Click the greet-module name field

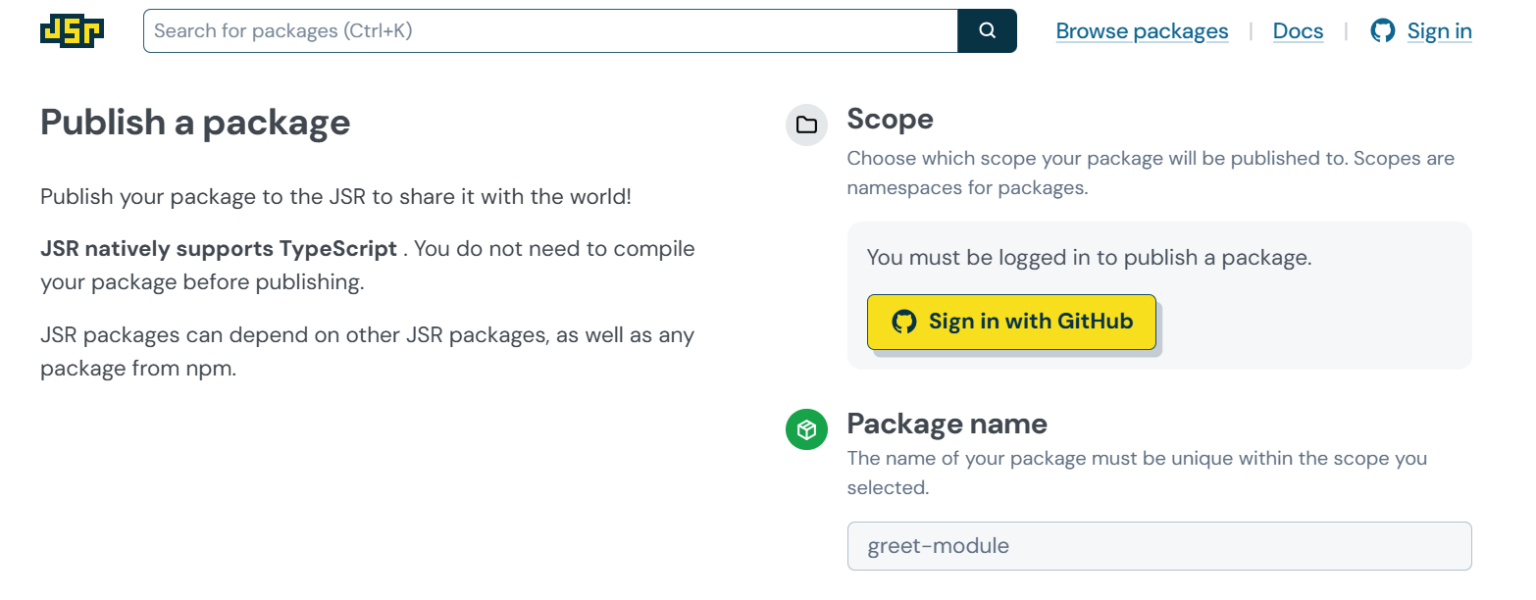pos(1159,546)
